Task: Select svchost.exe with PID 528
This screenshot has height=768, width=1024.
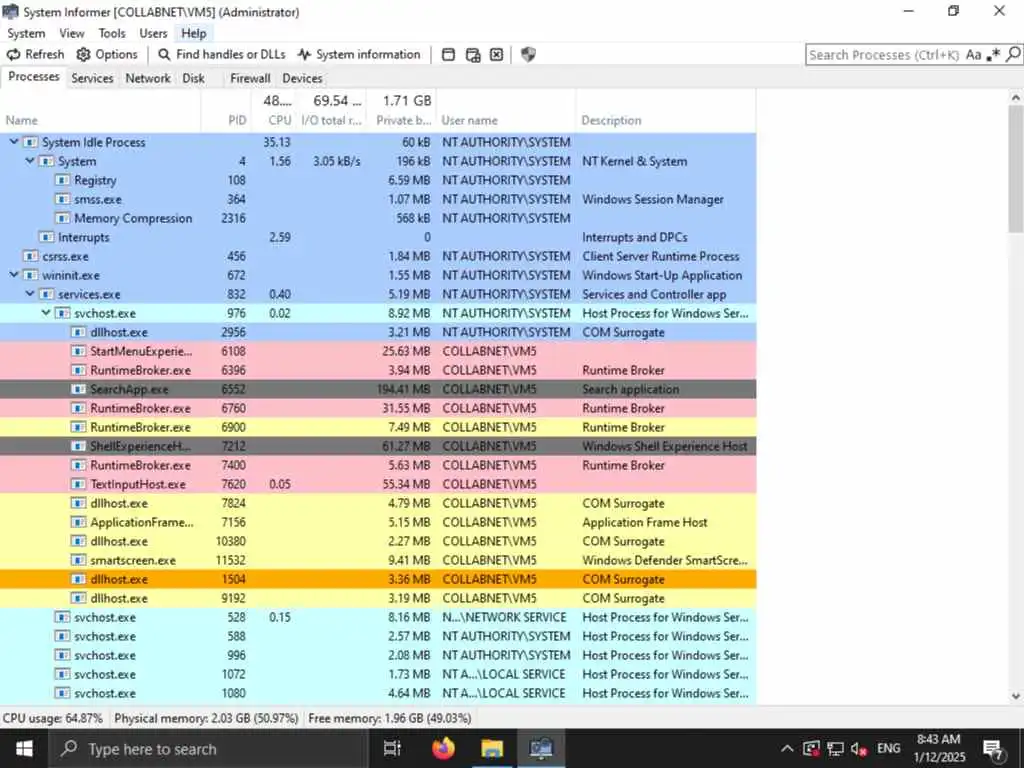Action: click(378, 616)
